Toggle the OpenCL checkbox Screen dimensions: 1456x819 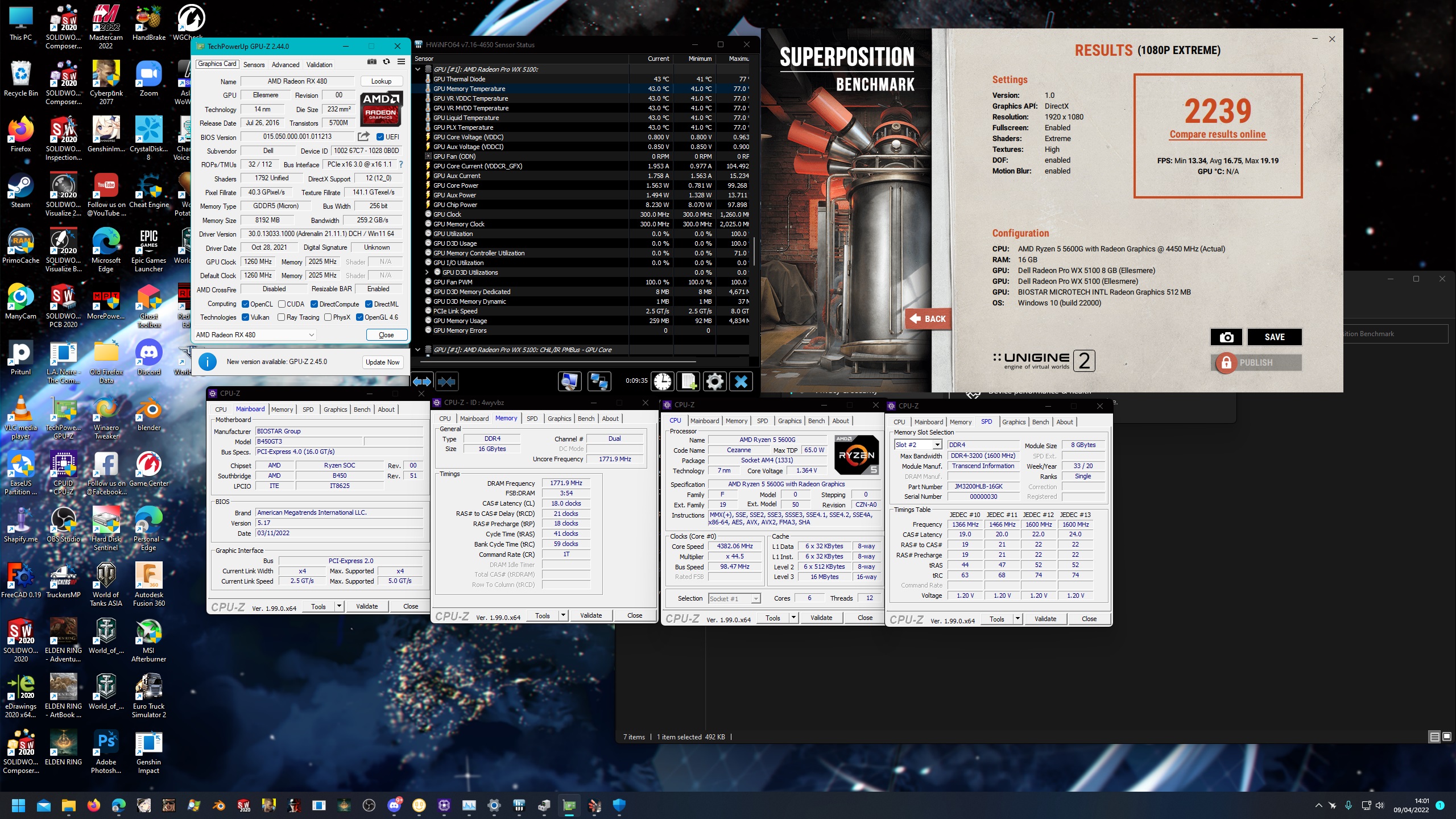tap(245, 304)
